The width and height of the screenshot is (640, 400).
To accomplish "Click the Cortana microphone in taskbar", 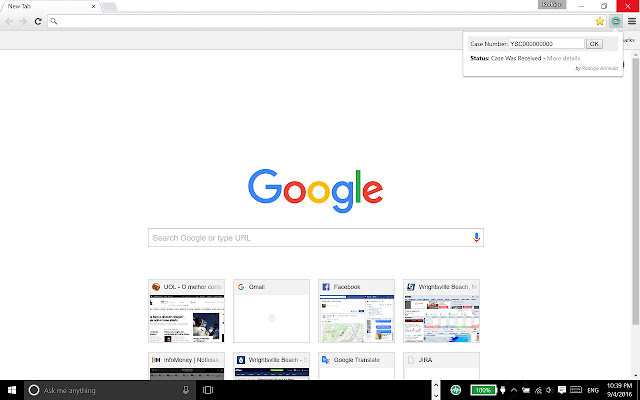I will coord(186,390).
